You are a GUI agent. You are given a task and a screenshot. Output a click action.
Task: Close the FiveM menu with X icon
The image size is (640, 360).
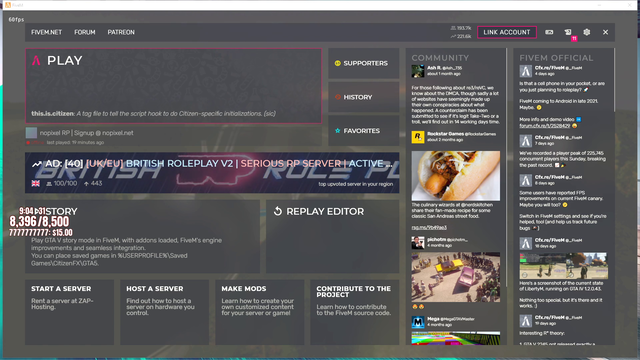point(605,32)
